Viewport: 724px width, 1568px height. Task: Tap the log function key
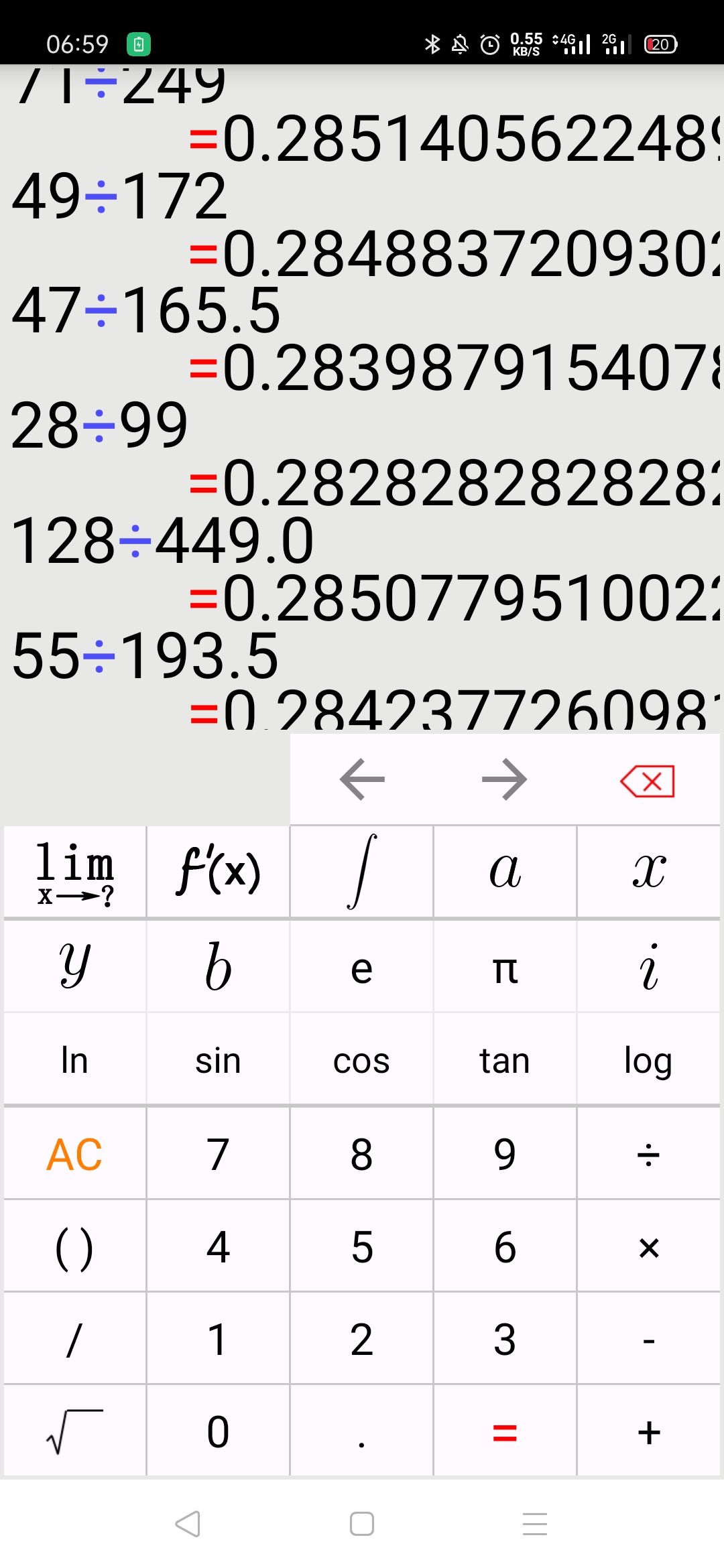coord(648,1059)
